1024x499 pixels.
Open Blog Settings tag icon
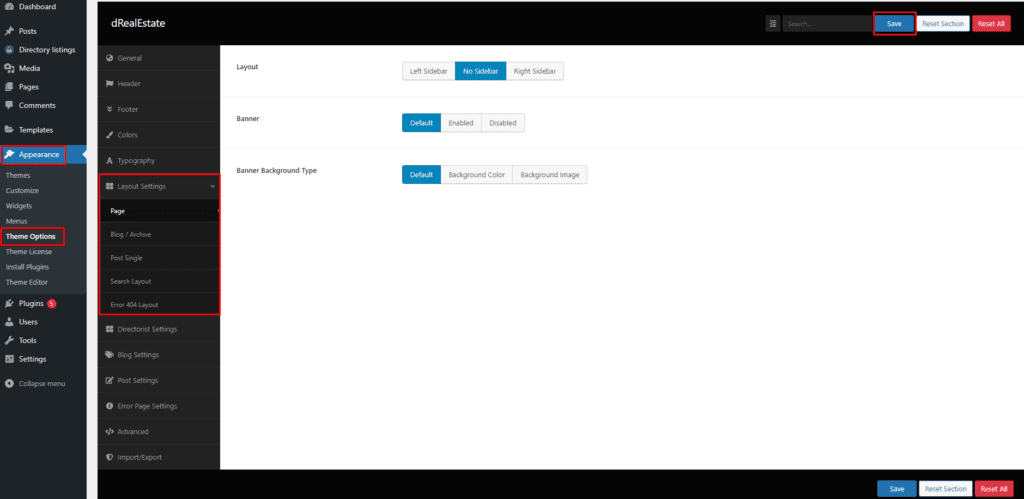tap(109, 354)
